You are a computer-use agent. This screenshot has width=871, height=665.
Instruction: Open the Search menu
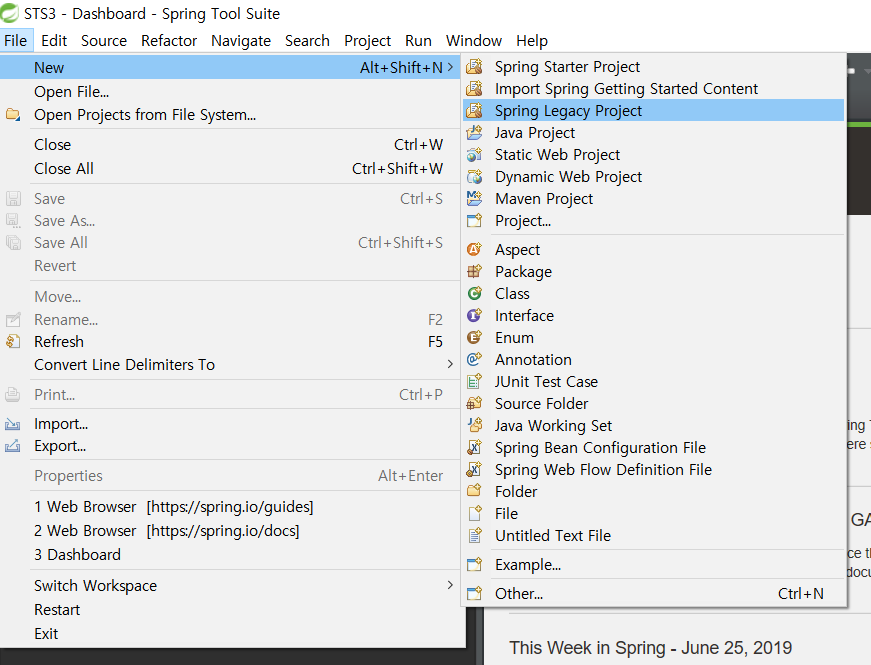tap(307, 41)
